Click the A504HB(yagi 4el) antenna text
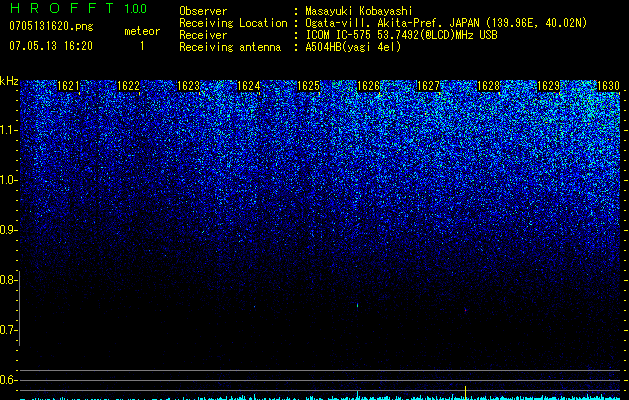Image resolution: width=629 pixels, height=400 pixels. [353, 47]
